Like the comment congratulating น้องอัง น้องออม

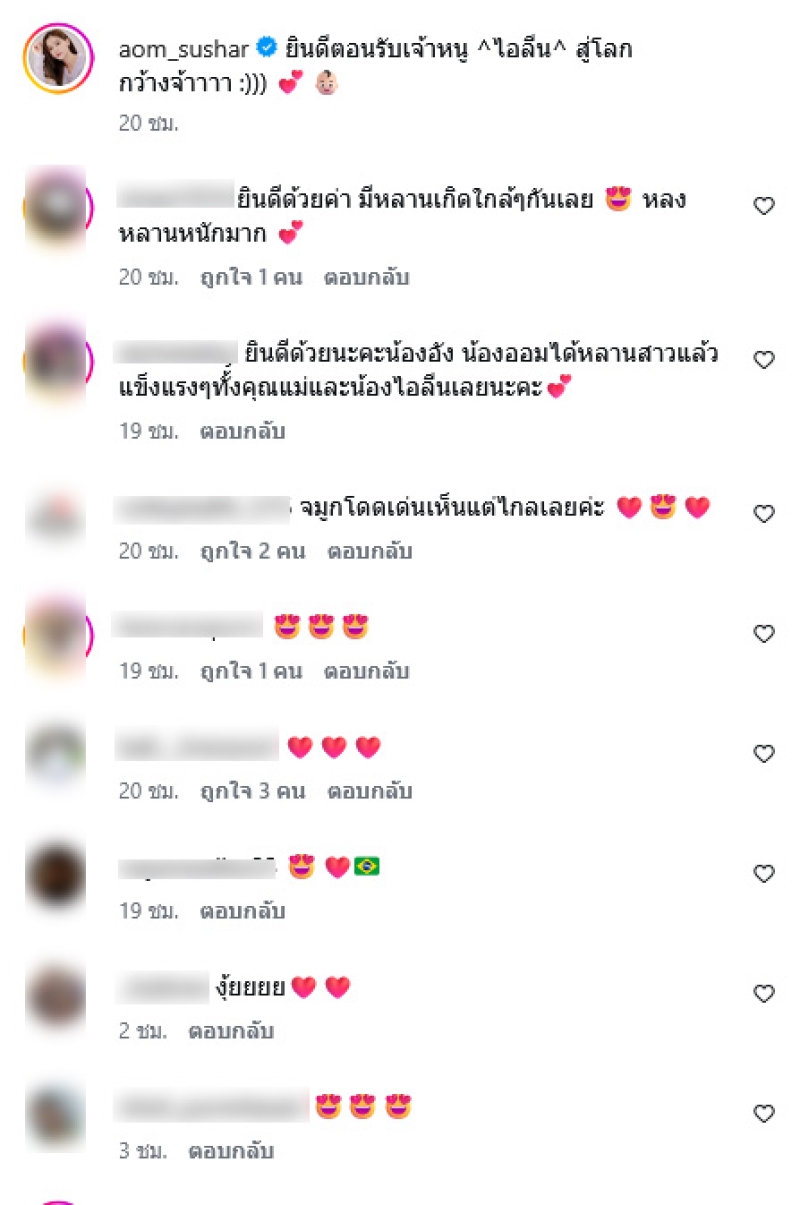(764, 360)
